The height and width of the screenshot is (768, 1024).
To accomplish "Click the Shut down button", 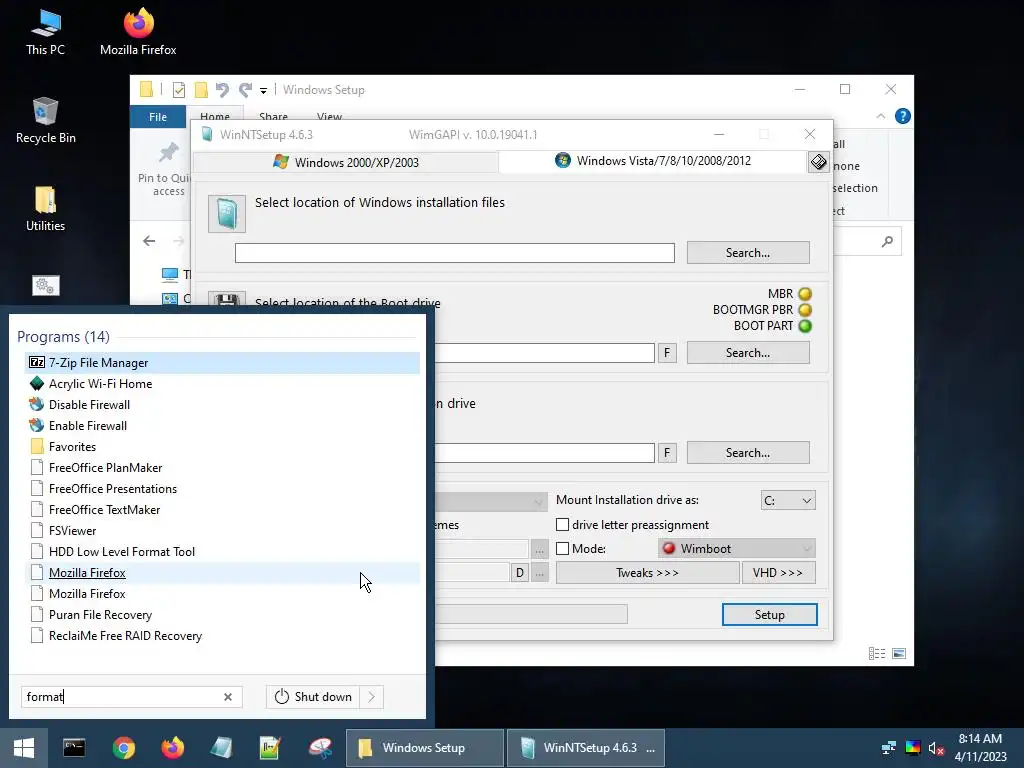I will click(x=313, y=697).
